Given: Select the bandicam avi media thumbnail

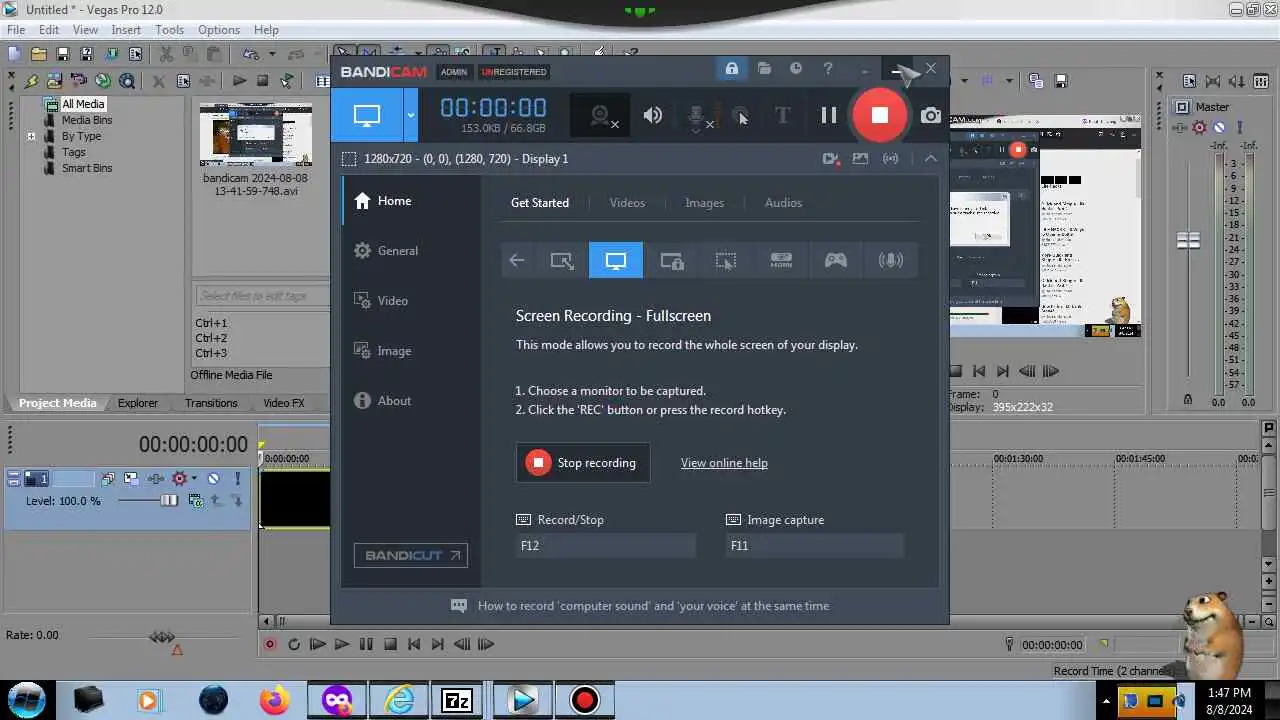Looking at the screenshot, I should click(x=255, y=134).
